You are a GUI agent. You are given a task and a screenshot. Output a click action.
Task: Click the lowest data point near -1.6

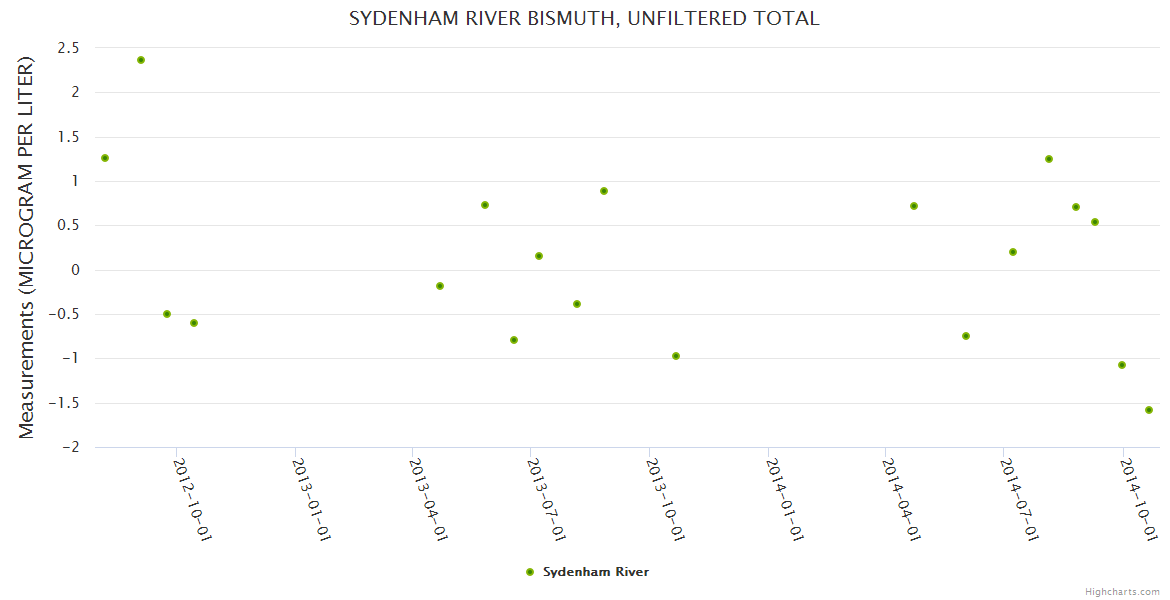click(x=1149, y=410)
